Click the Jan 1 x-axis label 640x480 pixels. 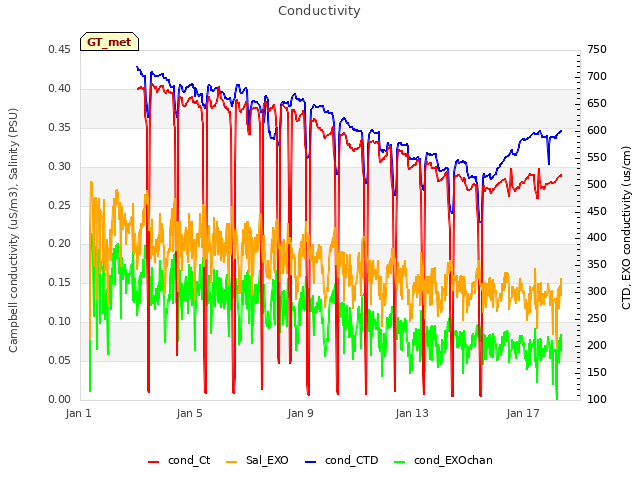tap(78, 413)
